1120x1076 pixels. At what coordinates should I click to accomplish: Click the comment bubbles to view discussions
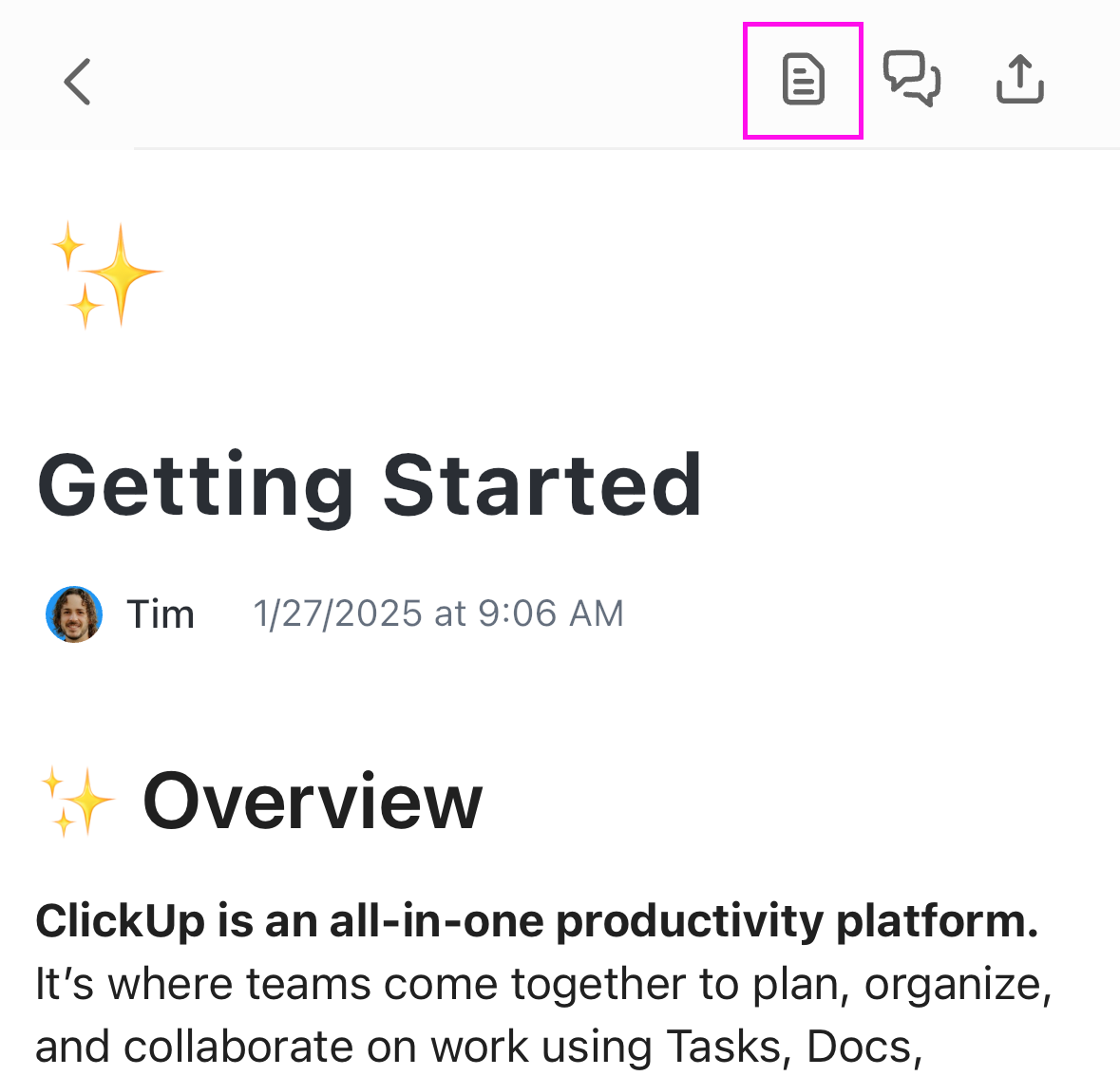pyautogui.click(x=913, y=80)
